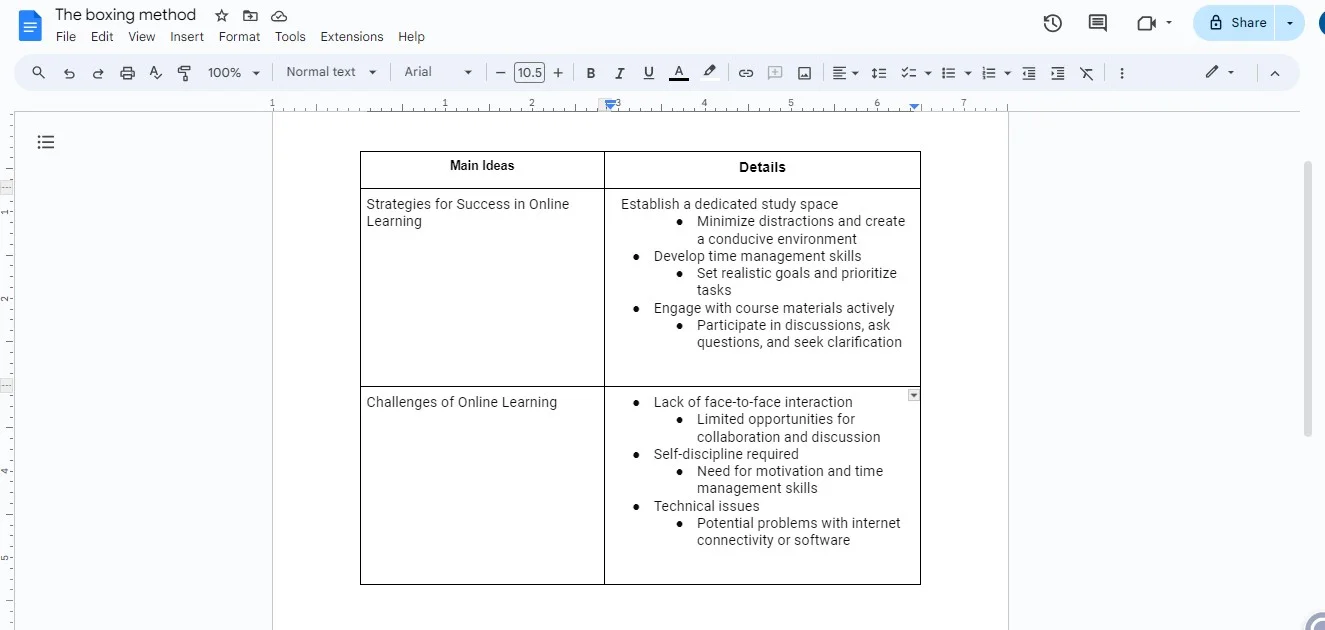Select the paint format tool
The height and width of the screenshot is (630, 1325).
click(184, 72)
